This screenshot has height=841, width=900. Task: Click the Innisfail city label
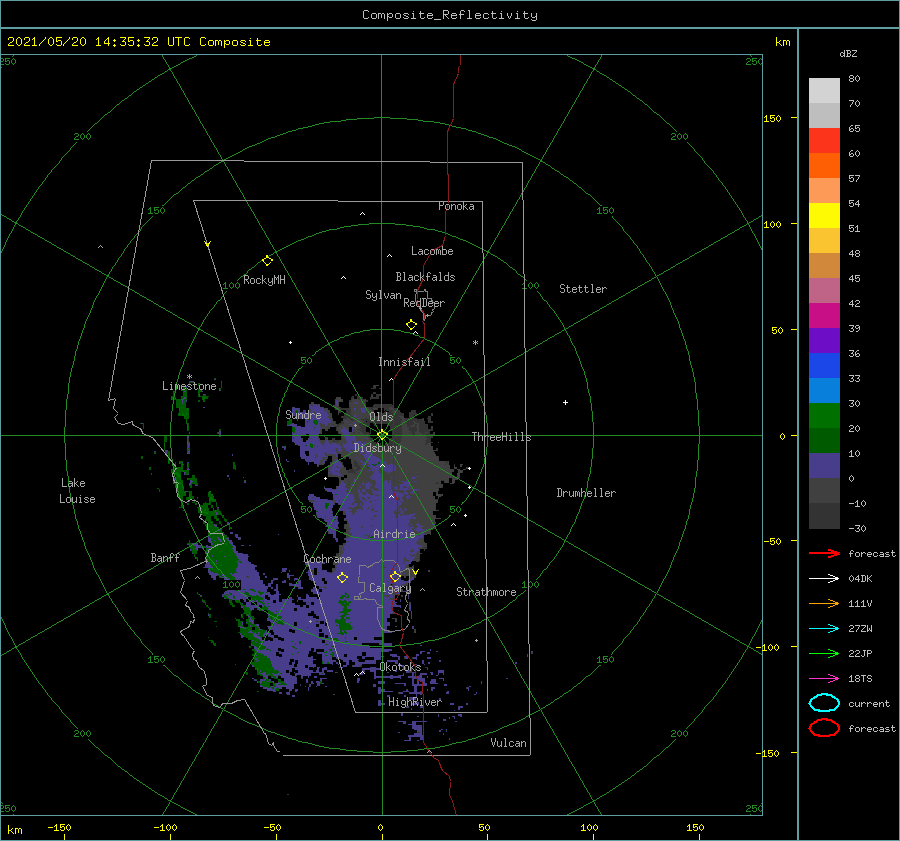pos(404,362)
